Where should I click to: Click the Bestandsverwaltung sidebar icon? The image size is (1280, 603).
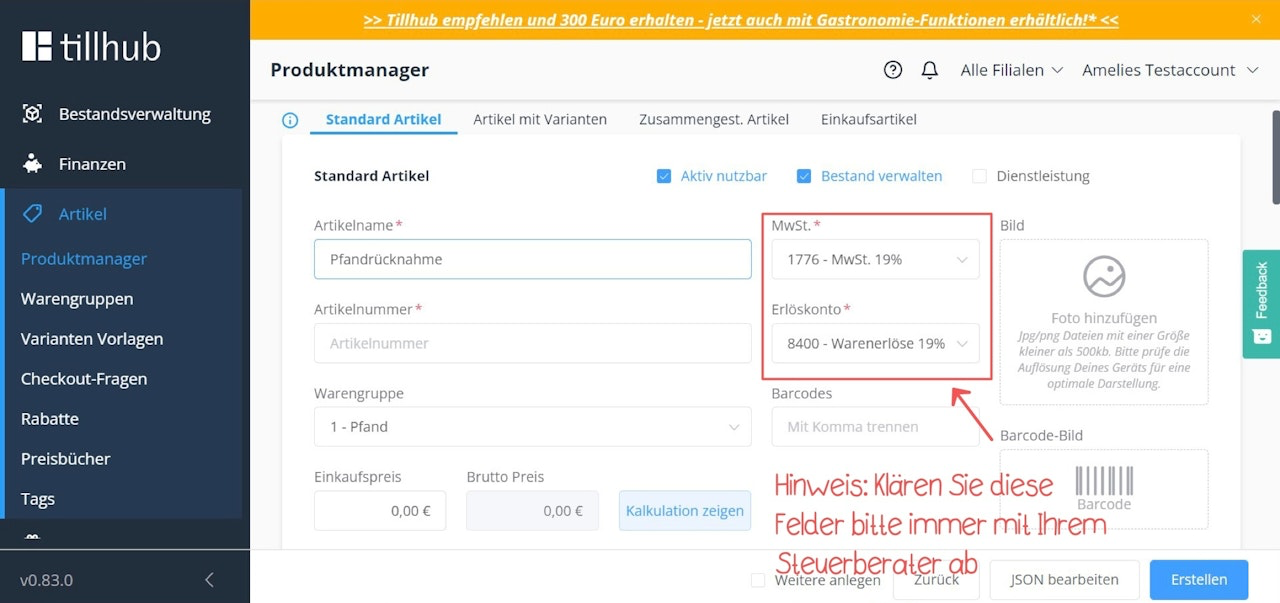pyautogui.click(x=32, y=114)
